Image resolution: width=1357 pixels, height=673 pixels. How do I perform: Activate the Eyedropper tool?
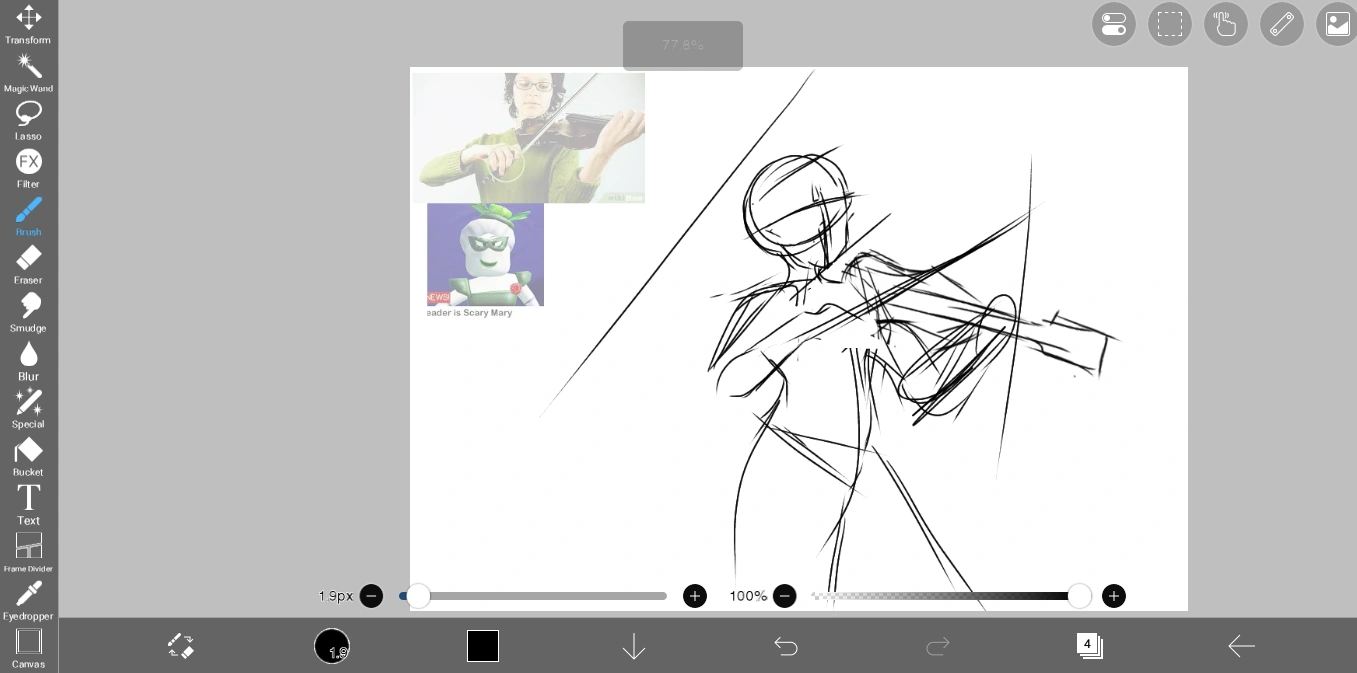28,593
